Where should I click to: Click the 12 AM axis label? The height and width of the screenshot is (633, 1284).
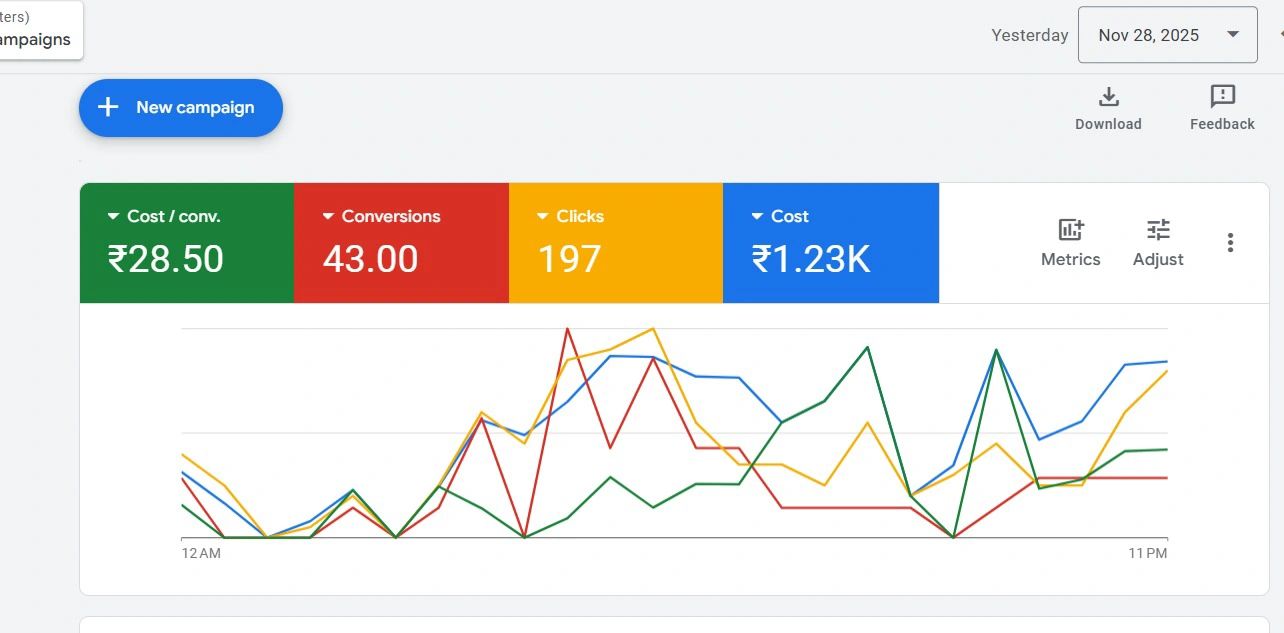click(201, 553)
